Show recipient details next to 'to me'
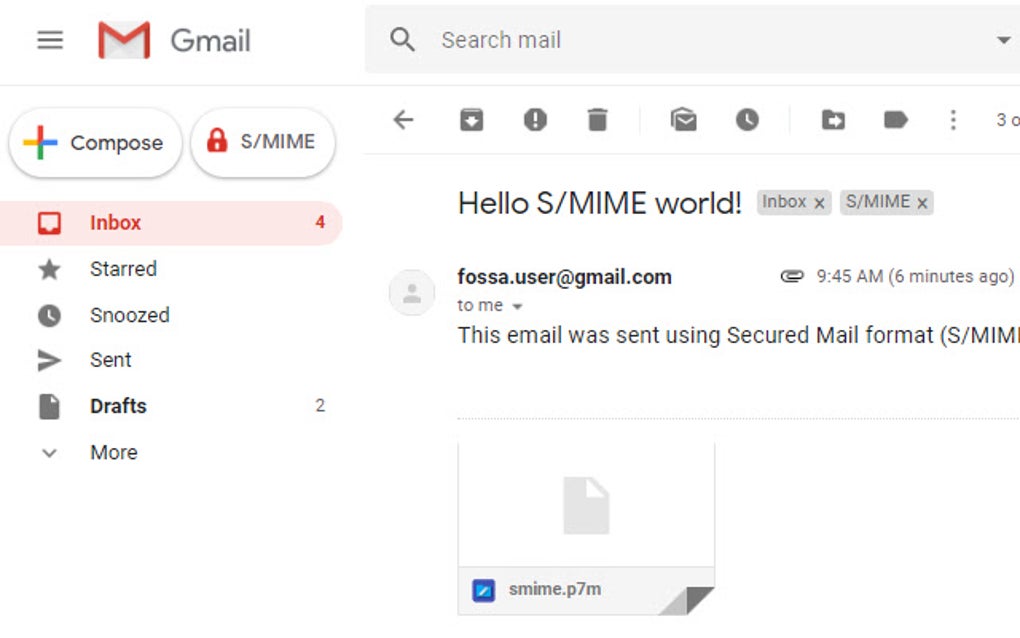 [x=518, y=306]
